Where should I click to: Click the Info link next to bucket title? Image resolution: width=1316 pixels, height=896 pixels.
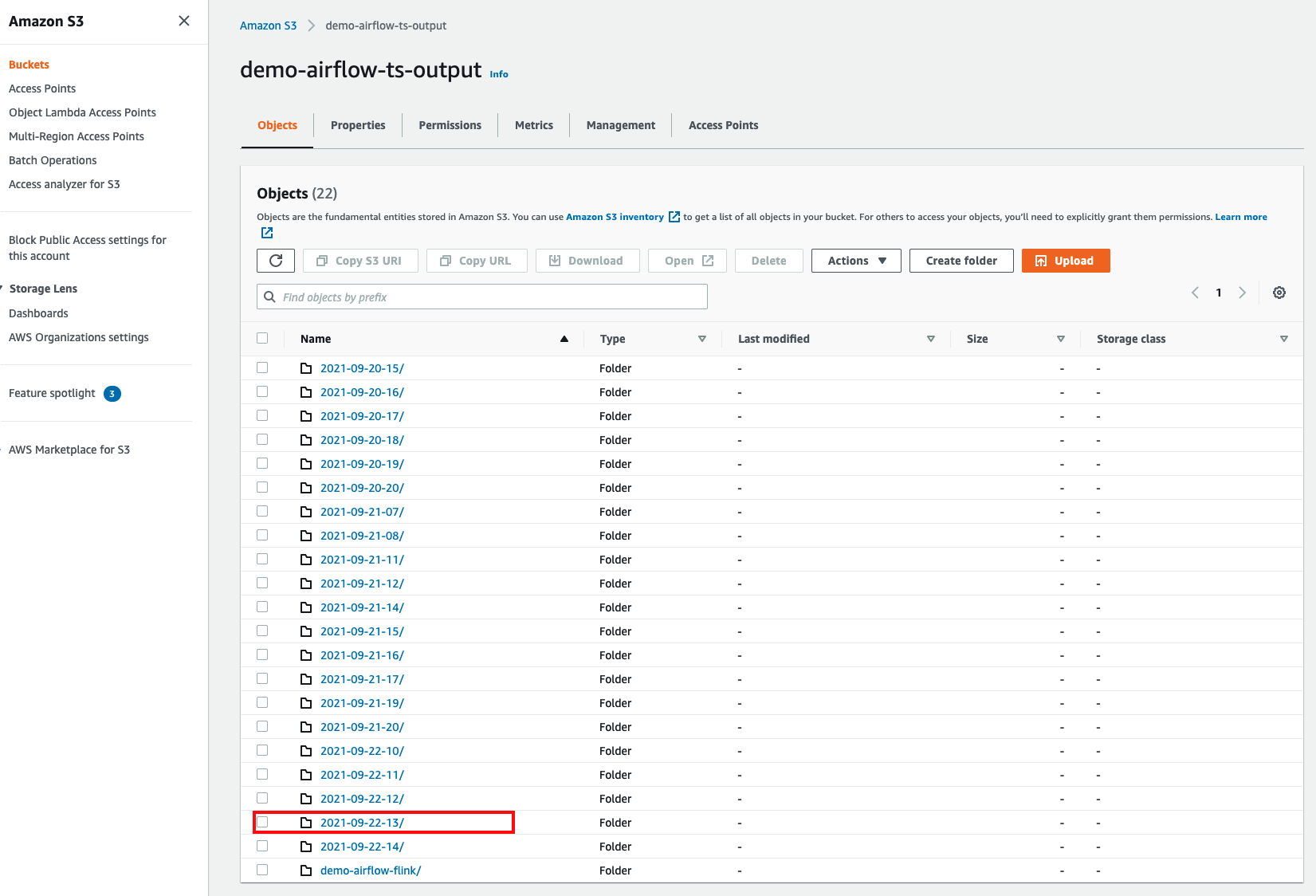[499, 74]
